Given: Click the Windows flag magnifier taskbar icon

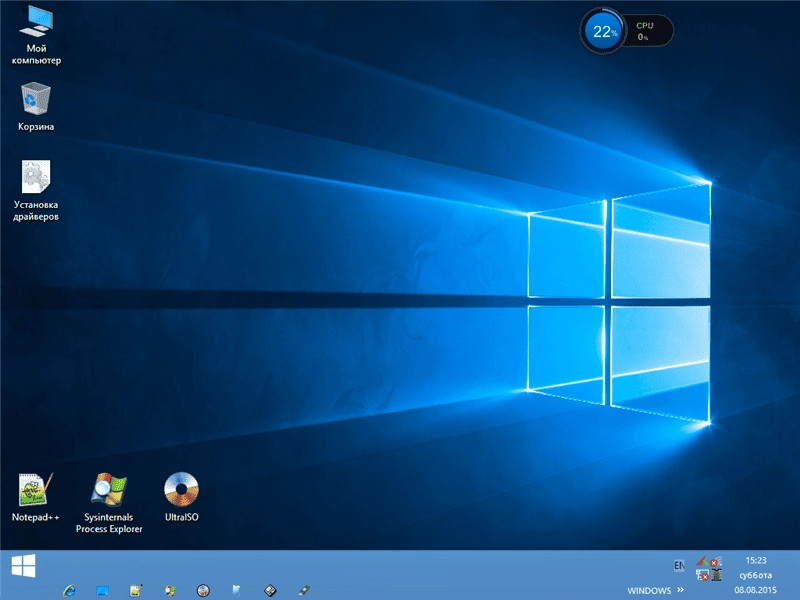Looking at the screenshot, I should click(x=170, y=590).
